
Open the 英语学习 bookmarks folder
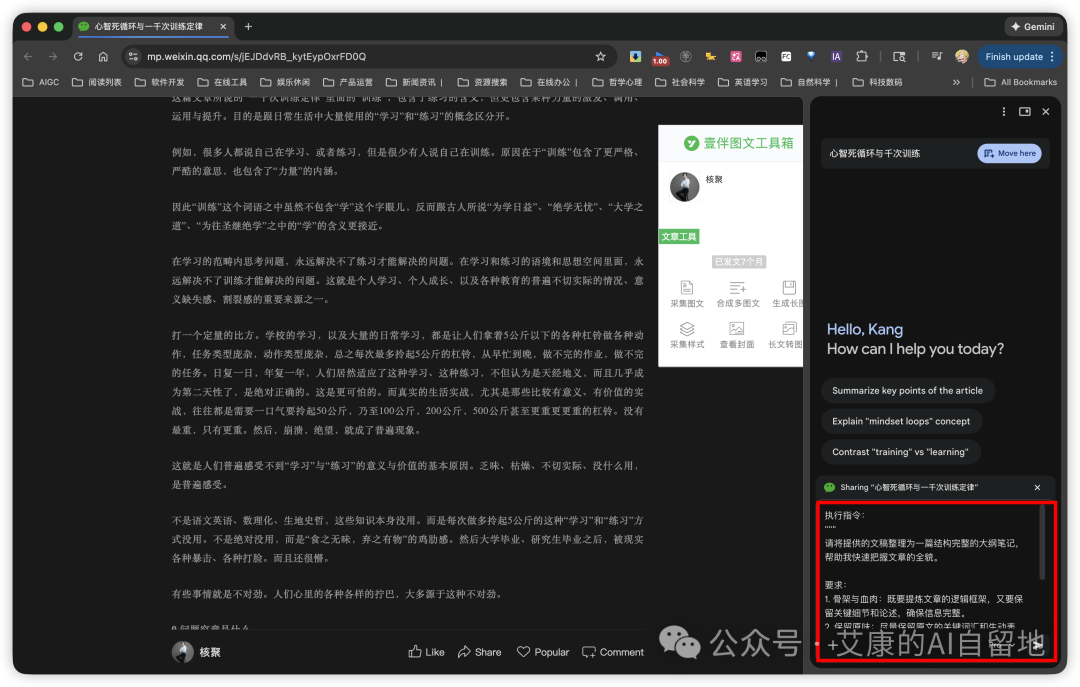point(742,82)
